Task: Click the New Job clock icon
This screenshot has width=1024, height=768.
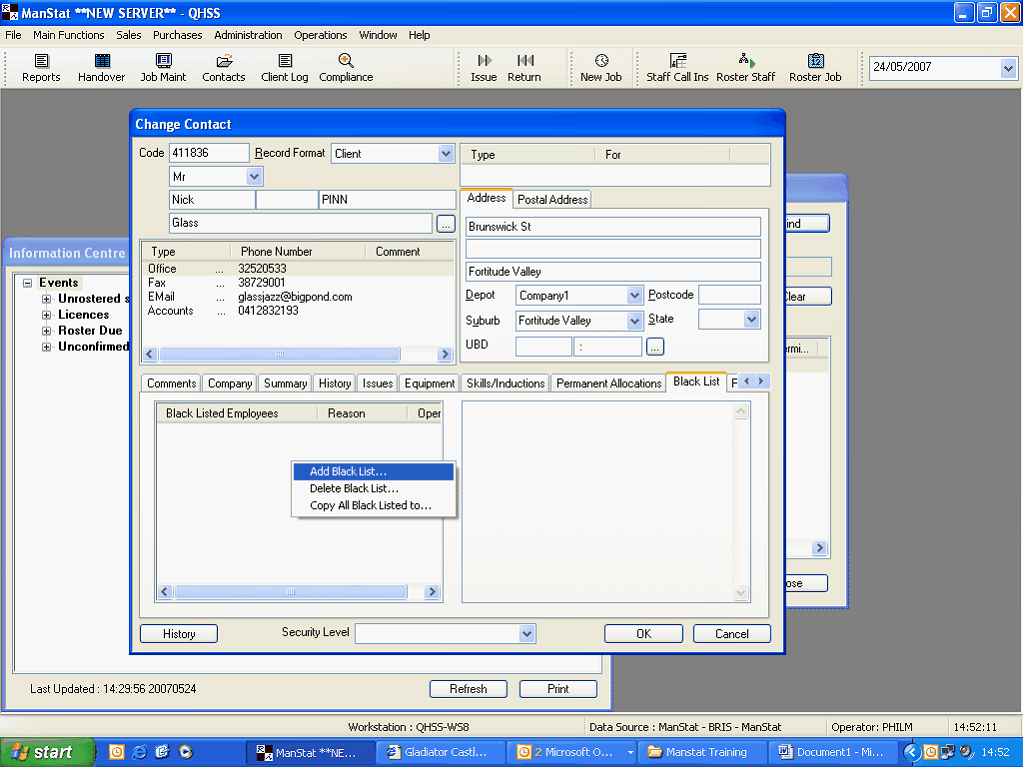Action: (601, 68)
